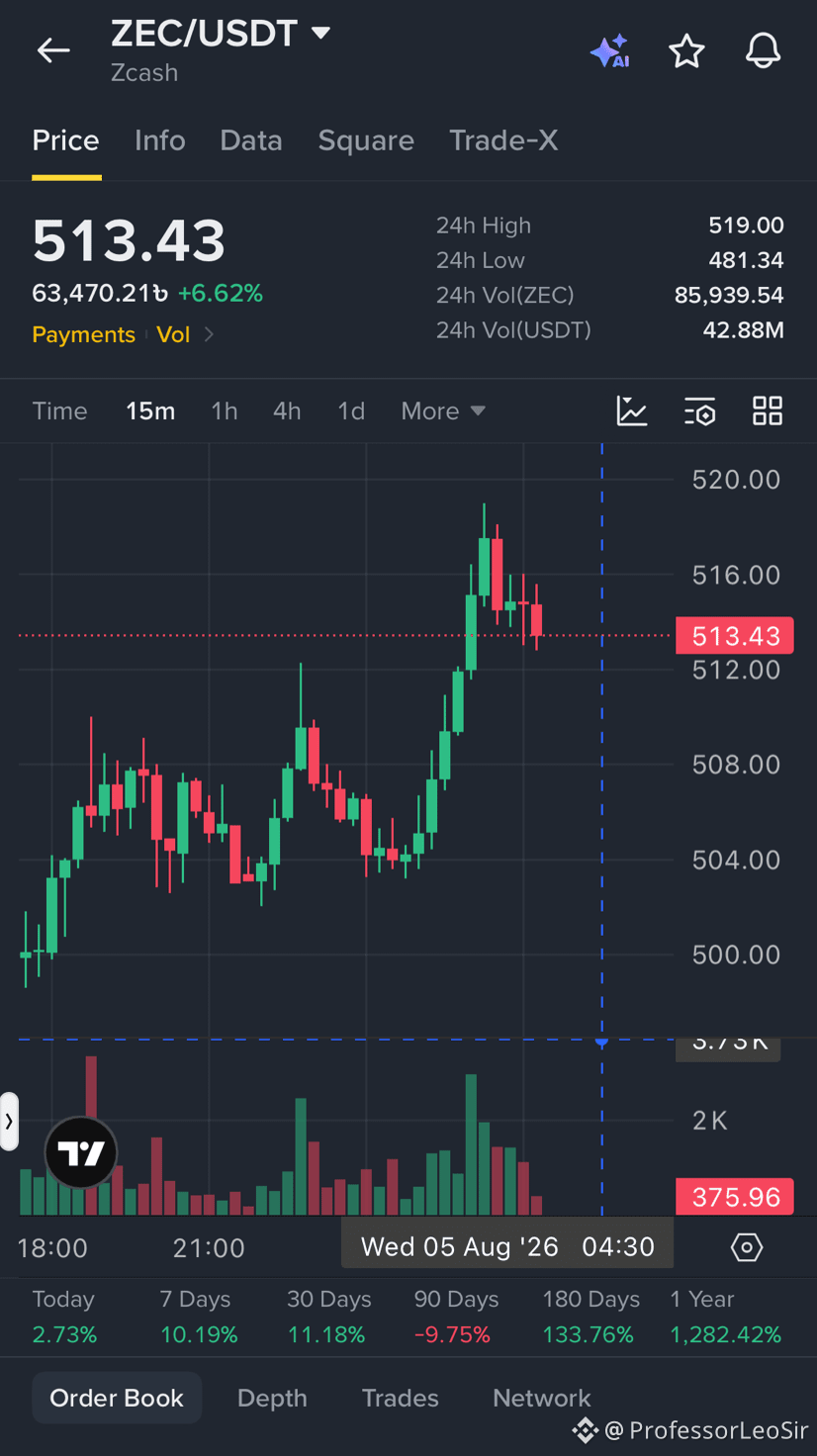Open chart settings list icon

(700, 411)
